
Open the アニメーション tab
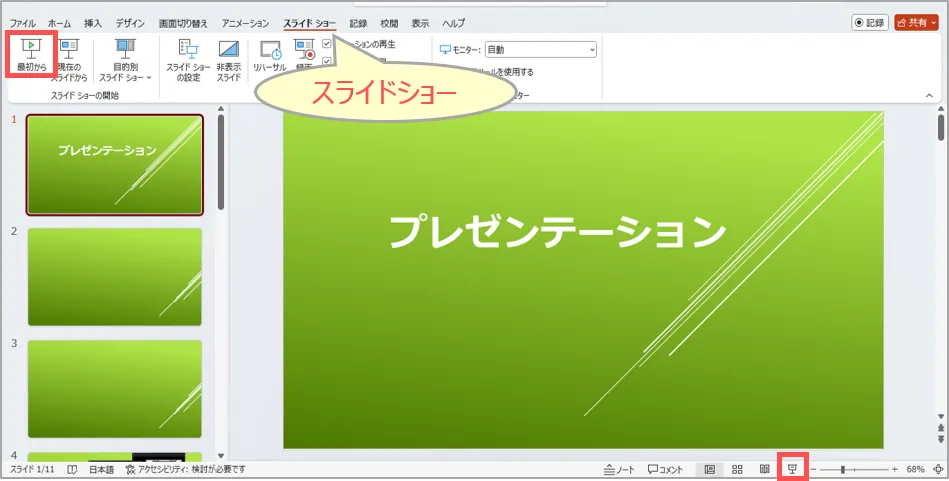pos(245,23)
